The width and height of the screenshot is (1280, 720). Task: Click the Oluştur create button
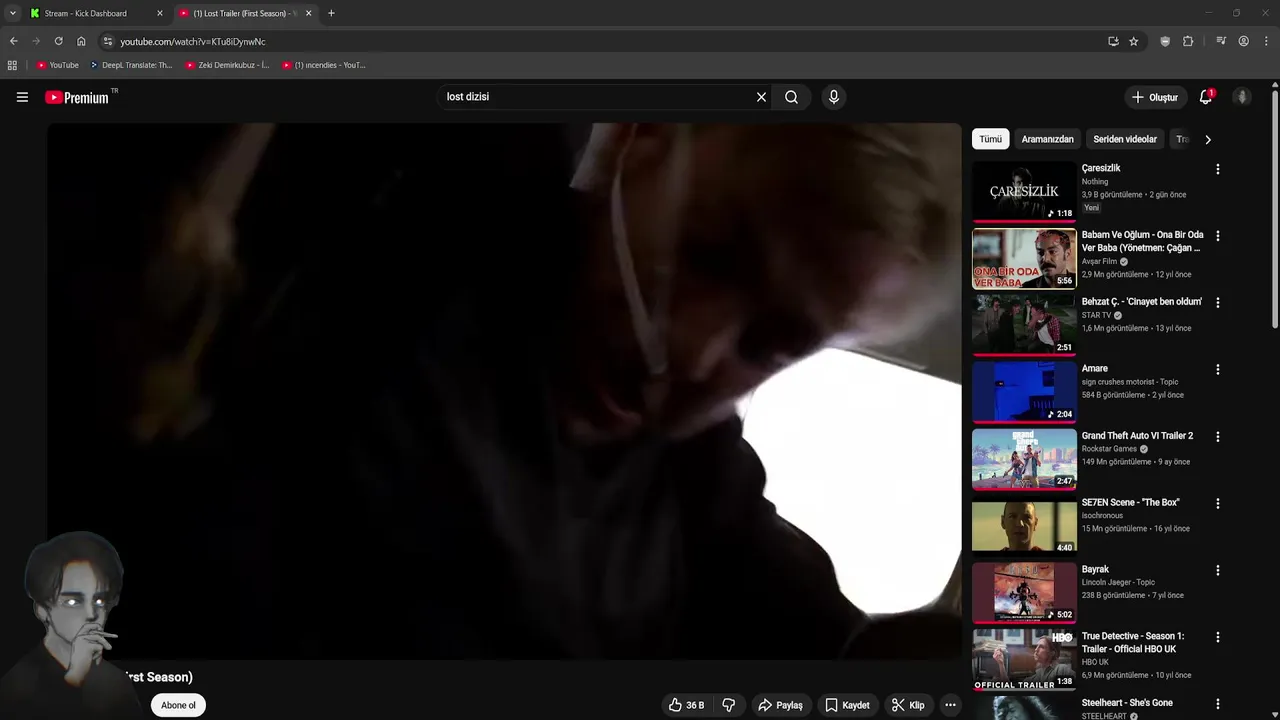[x=1154, y=97]
